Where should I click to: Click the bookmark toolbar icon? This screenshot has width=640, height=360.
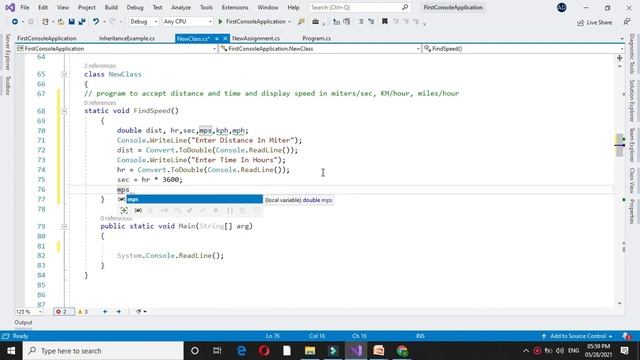(x=384, y=22)
